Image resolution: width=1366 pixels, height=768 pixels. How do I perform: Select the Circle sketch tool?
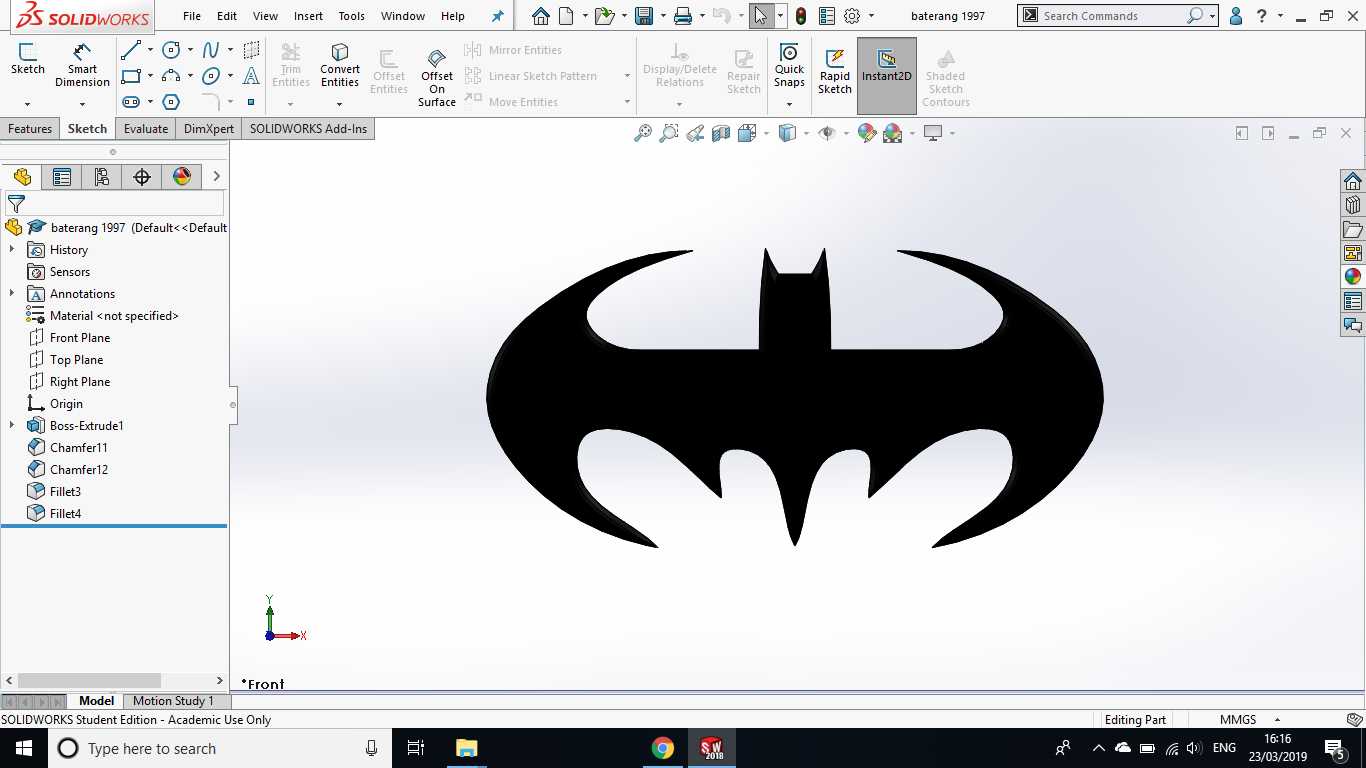(x=171, y=50)
